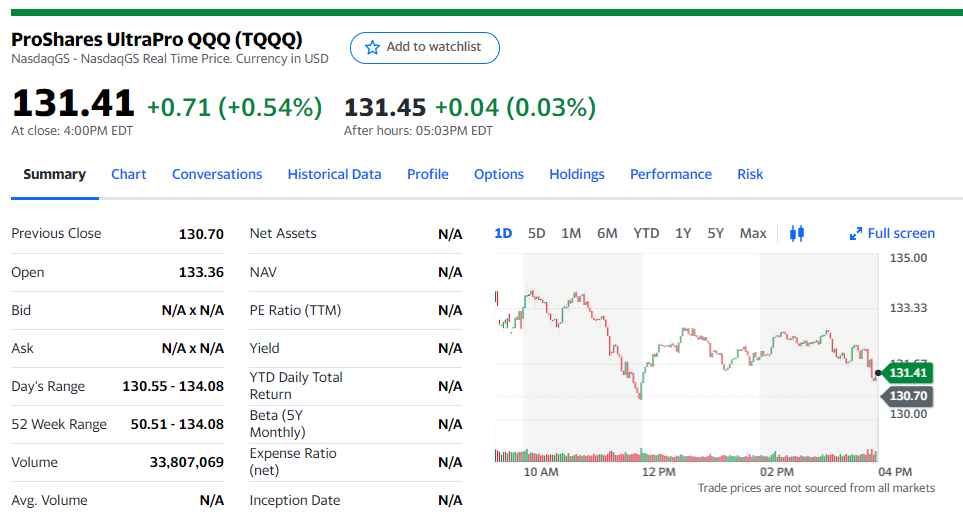
Task: View the Performance tab
Action: click(x=671, y=175)
